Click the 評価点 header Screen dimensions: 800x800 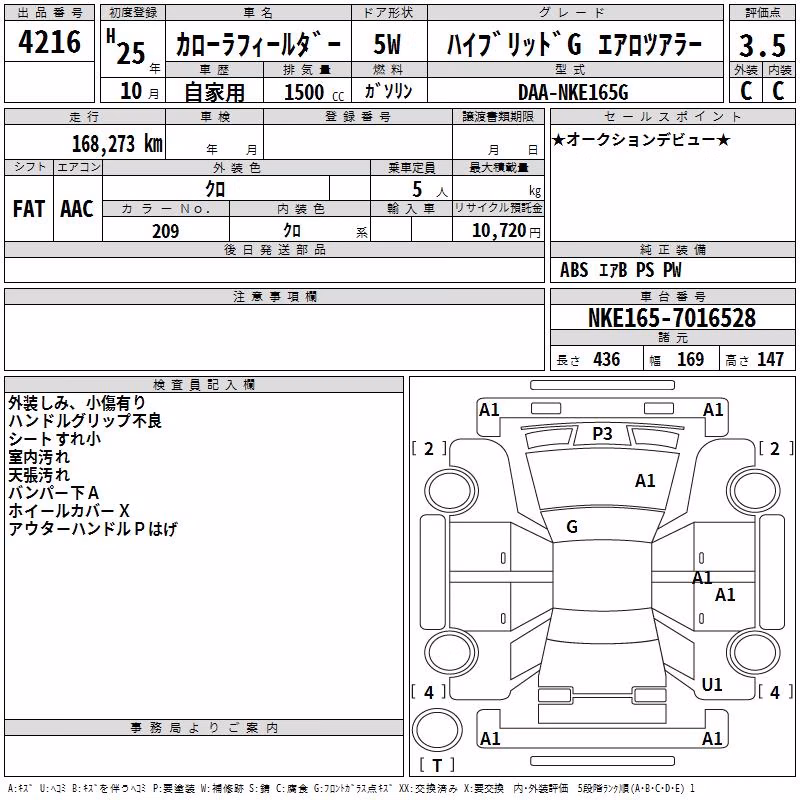click(x=762, y=13)
